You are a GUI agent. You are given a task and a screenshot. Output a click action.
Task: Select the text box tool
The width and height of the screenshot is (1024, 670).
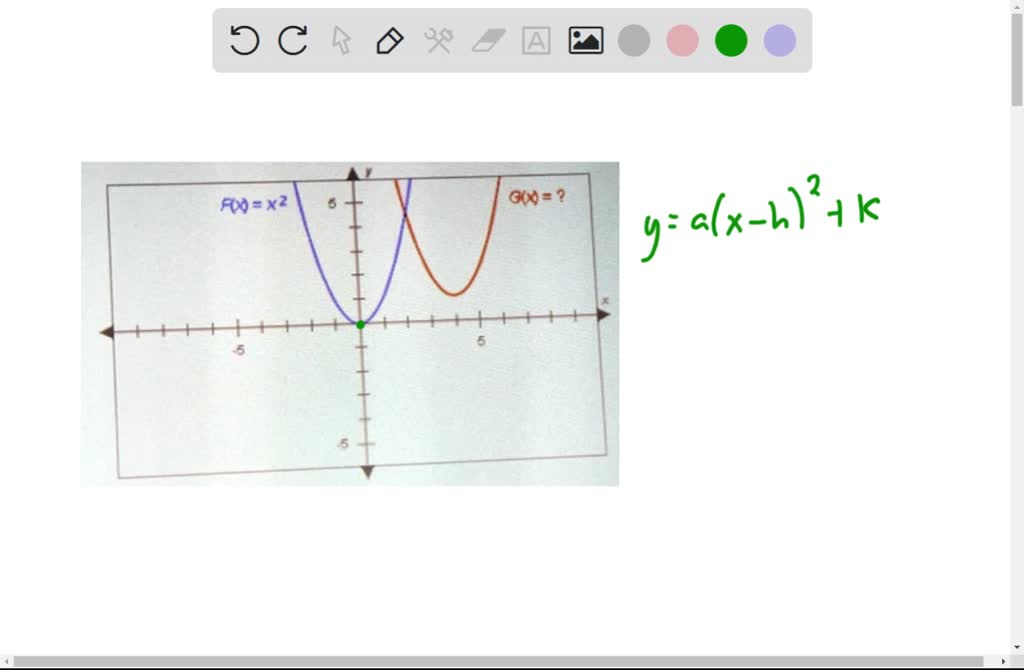[x=536, y=40]
